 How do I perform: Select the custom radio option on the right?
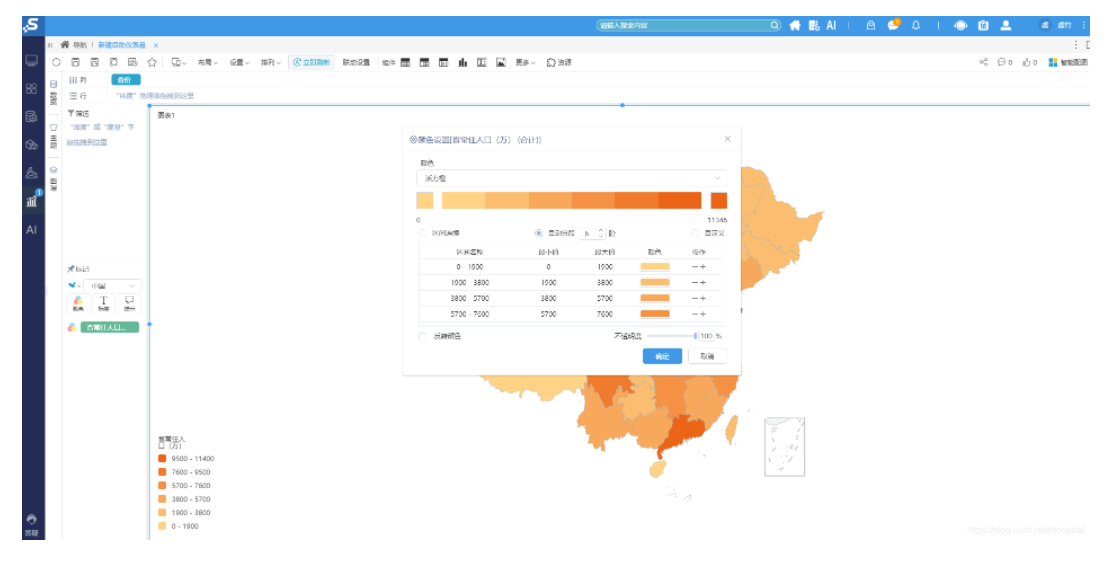(694, 233)
